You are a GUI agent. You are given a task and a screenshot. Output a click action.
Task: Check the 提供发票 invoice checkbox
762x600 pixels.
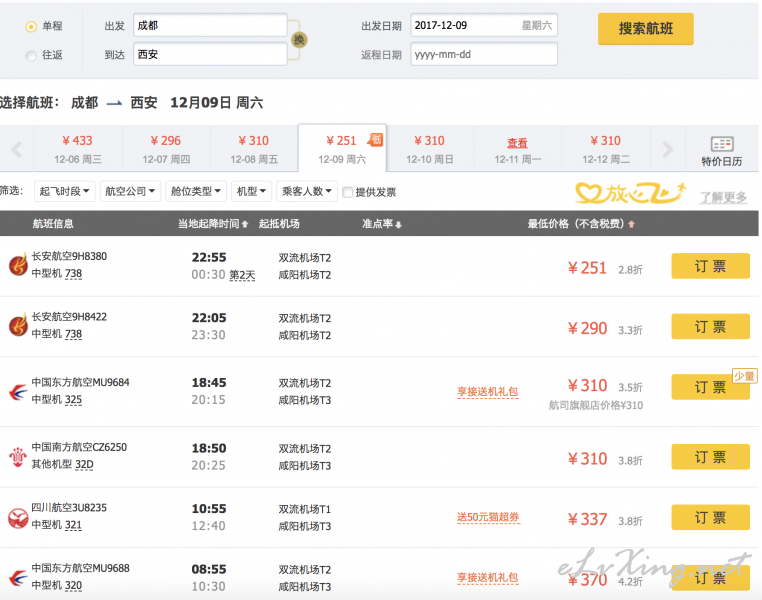click(x=347, y=192)
